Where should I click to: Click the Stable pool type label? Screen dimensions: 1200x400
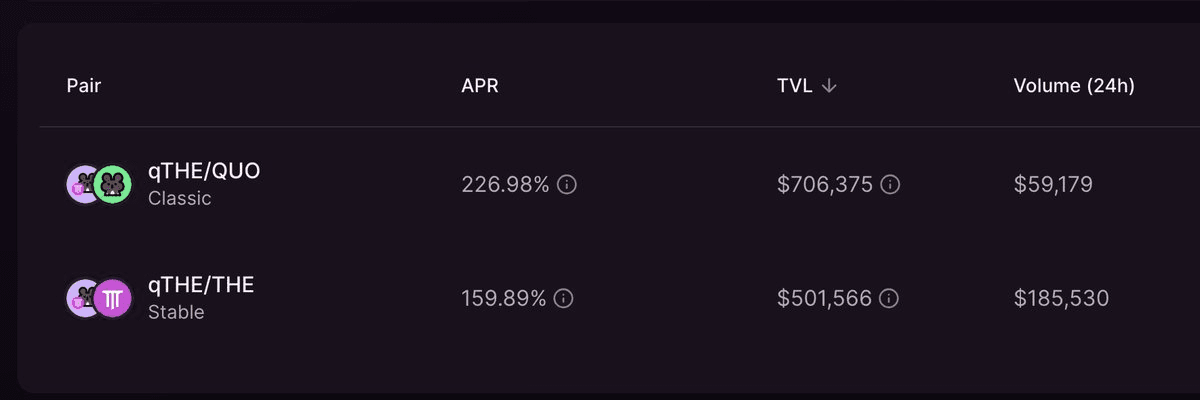coord(176,312)
